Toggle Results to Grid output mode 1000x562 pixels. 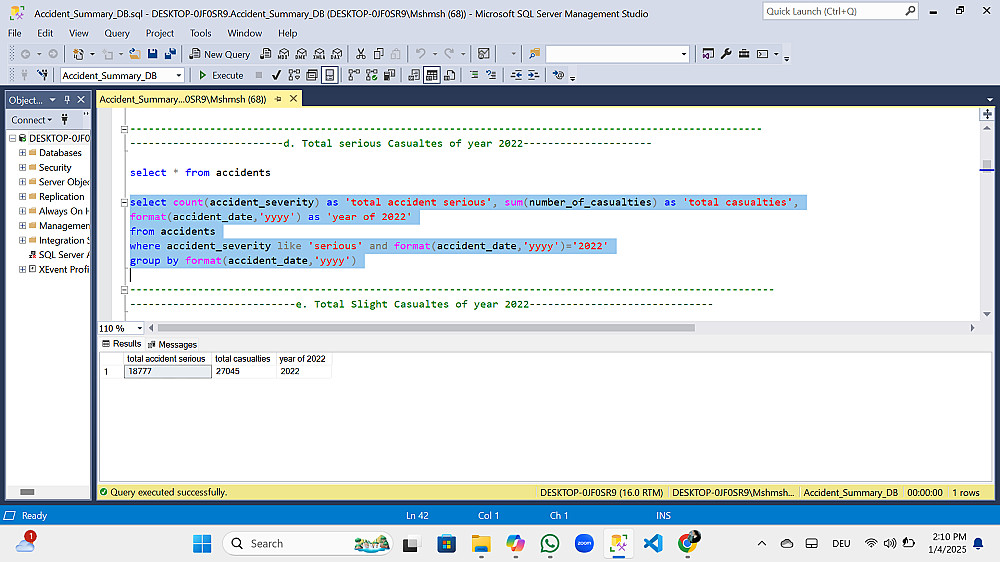[x=432, y=75]
